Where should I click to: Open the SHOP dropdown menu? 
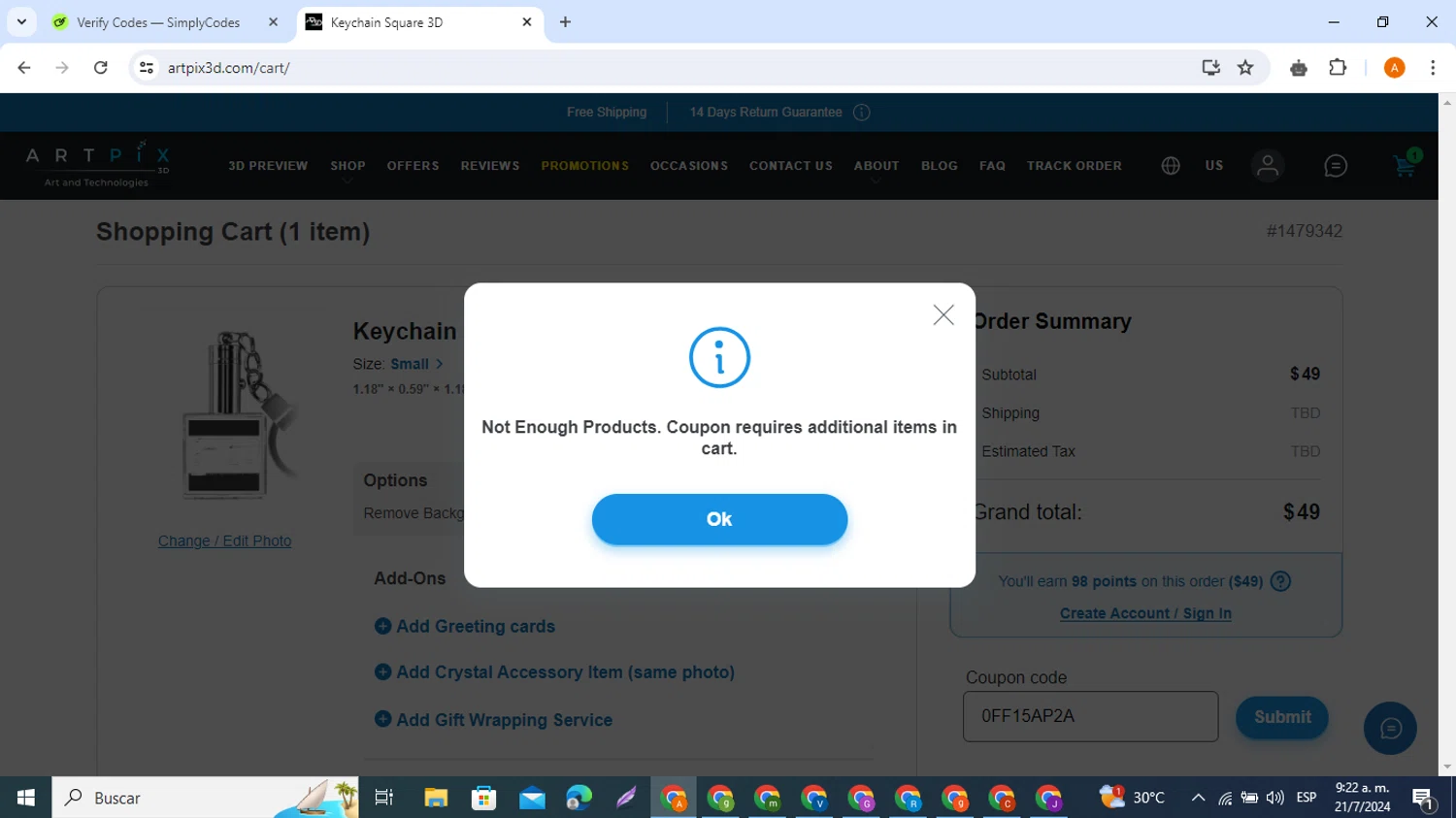click(x=347, y=166)
